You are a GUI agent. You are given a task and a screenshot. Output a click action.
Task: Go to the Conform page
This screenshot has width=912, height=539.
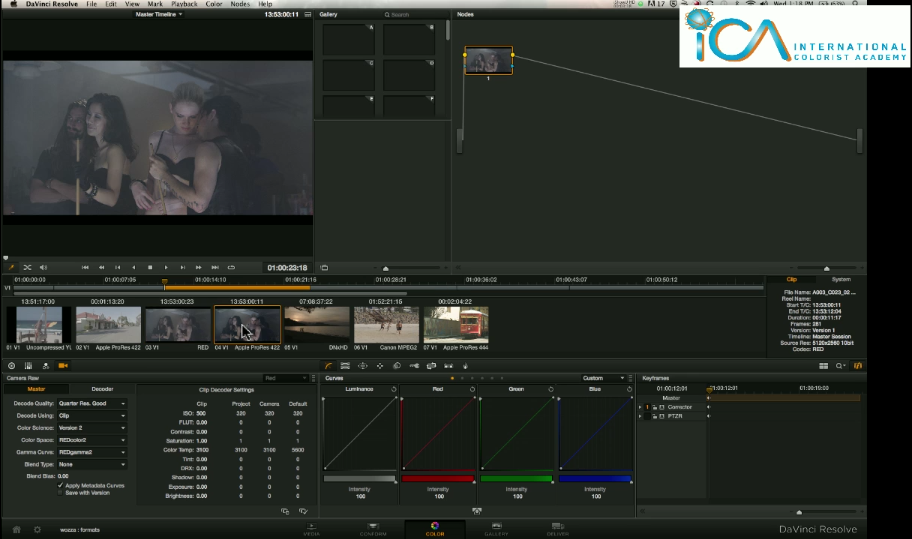[x=373, y=529]
